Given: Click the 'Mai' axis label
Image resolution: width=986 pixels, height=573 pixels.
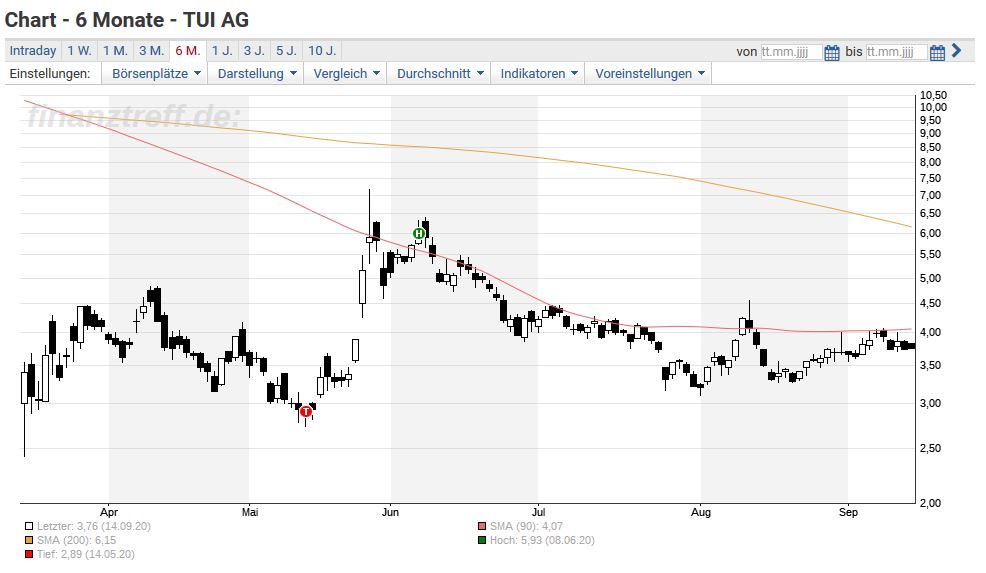Looking at the screenshot, I should point(250,513).
